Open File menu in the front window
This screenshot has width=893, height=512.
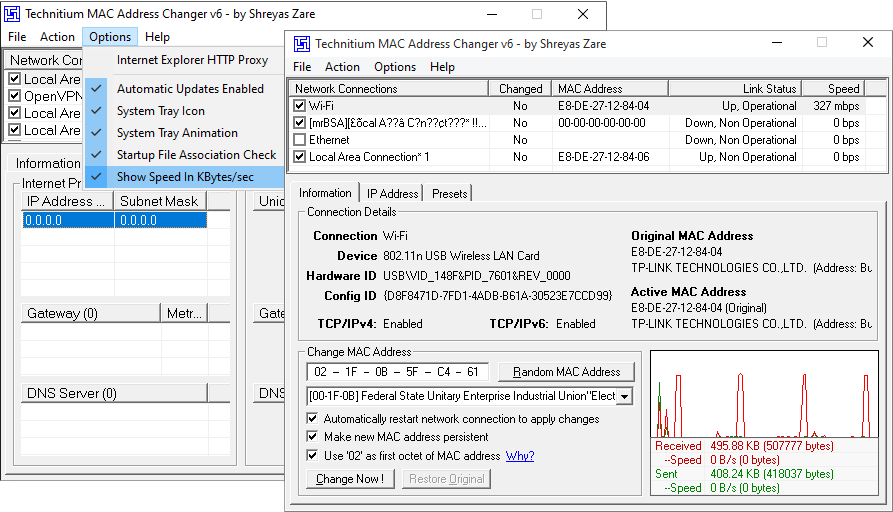(x=302, y=67)
